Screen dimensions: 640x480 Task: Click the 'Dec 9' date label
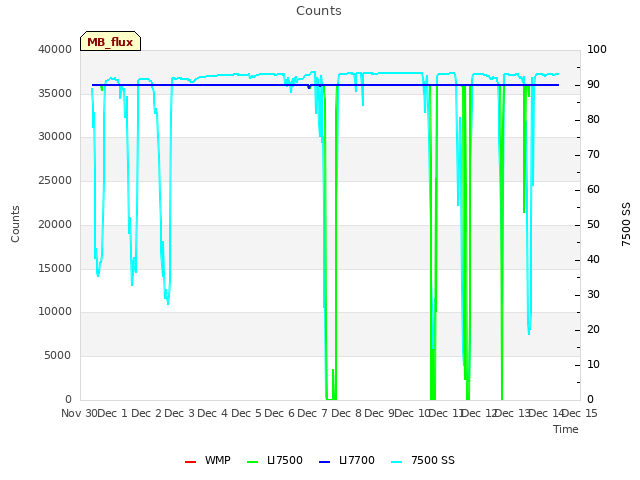tap(379, 413)
